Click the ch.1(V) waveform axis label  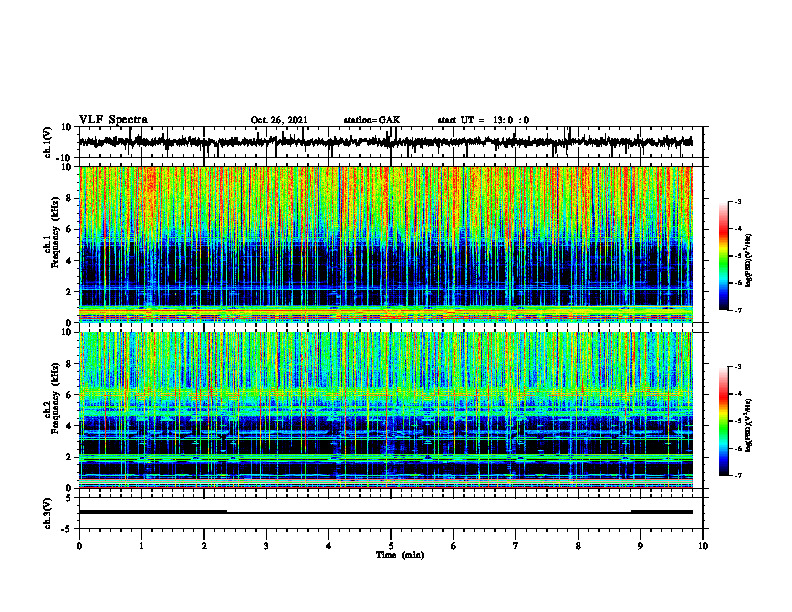click(49, 142)
